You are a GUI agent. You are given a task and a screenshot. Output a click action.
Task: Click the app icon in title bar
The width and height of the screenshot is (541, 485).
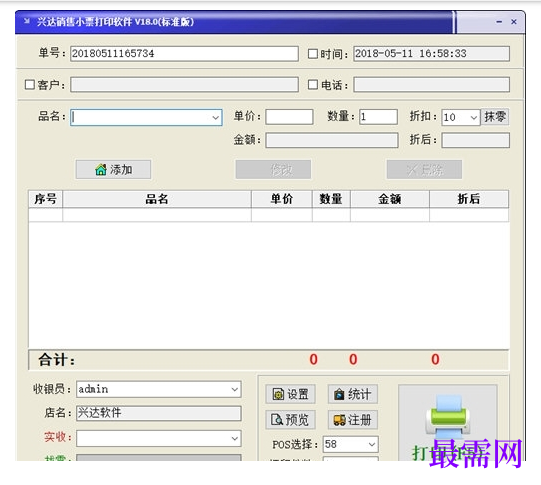tap(27, 21)
